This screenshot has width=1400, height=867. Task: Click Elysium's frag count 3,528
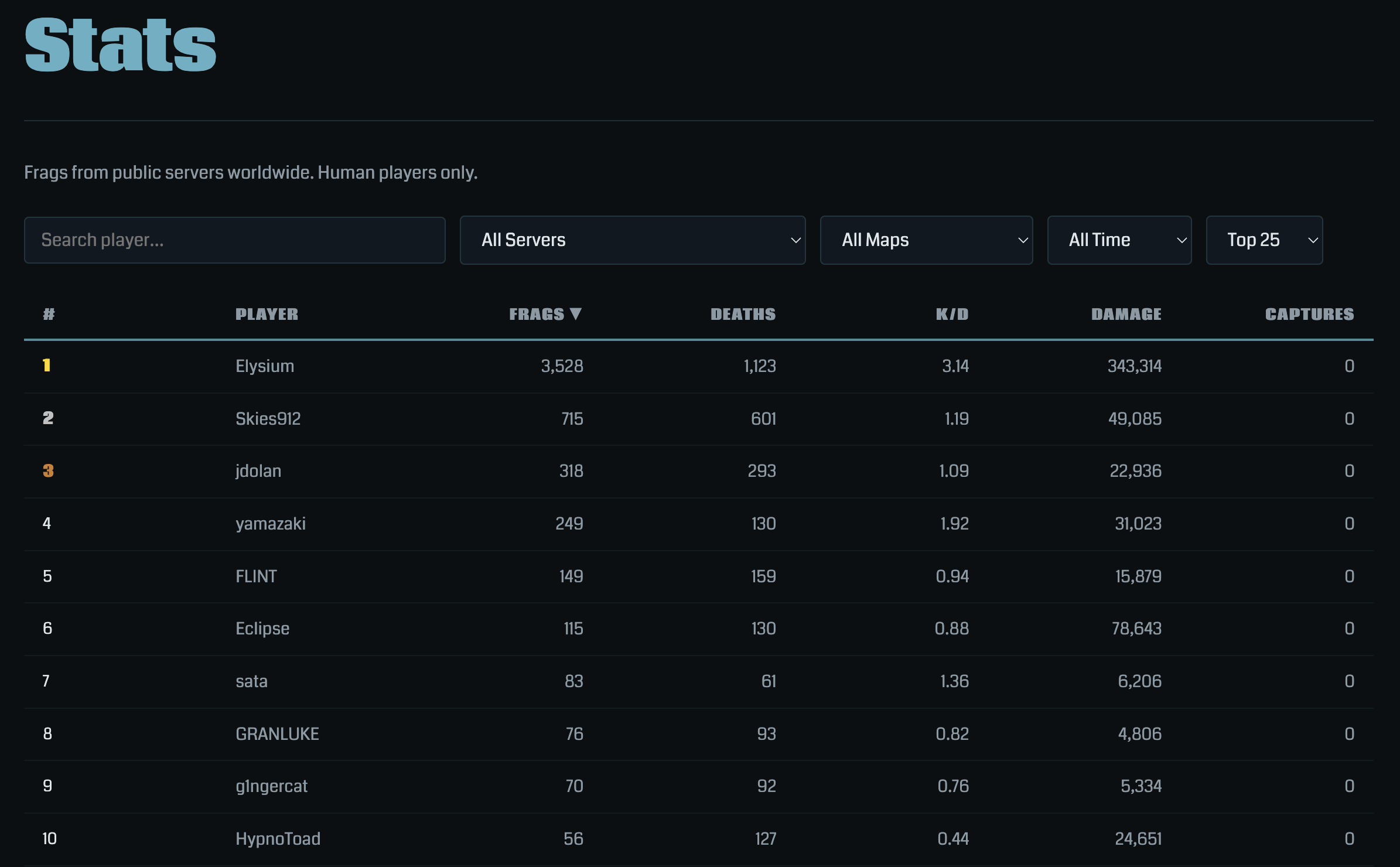click(562, 366)
